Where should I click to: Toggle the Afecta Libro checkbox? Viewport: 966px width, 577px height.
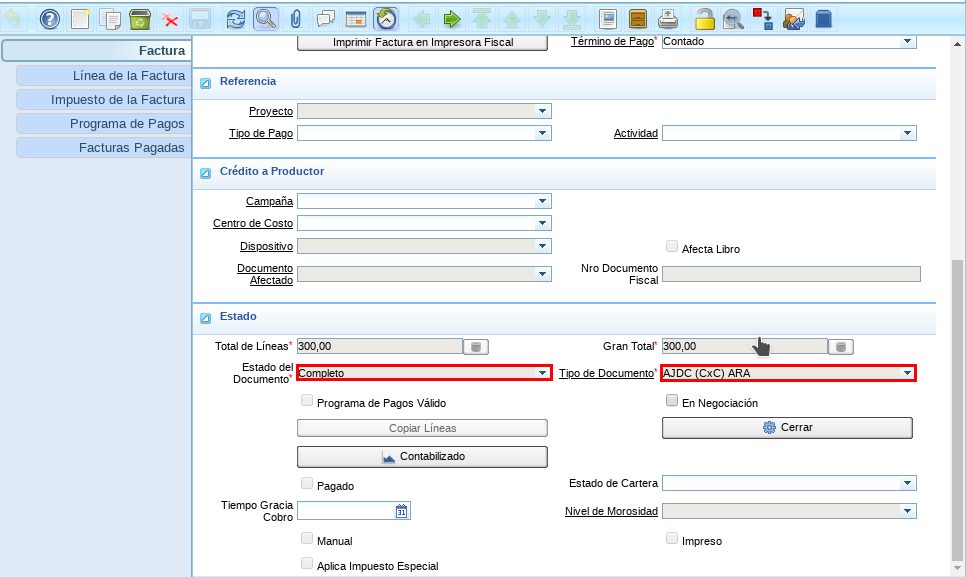(x=672, y=246)
